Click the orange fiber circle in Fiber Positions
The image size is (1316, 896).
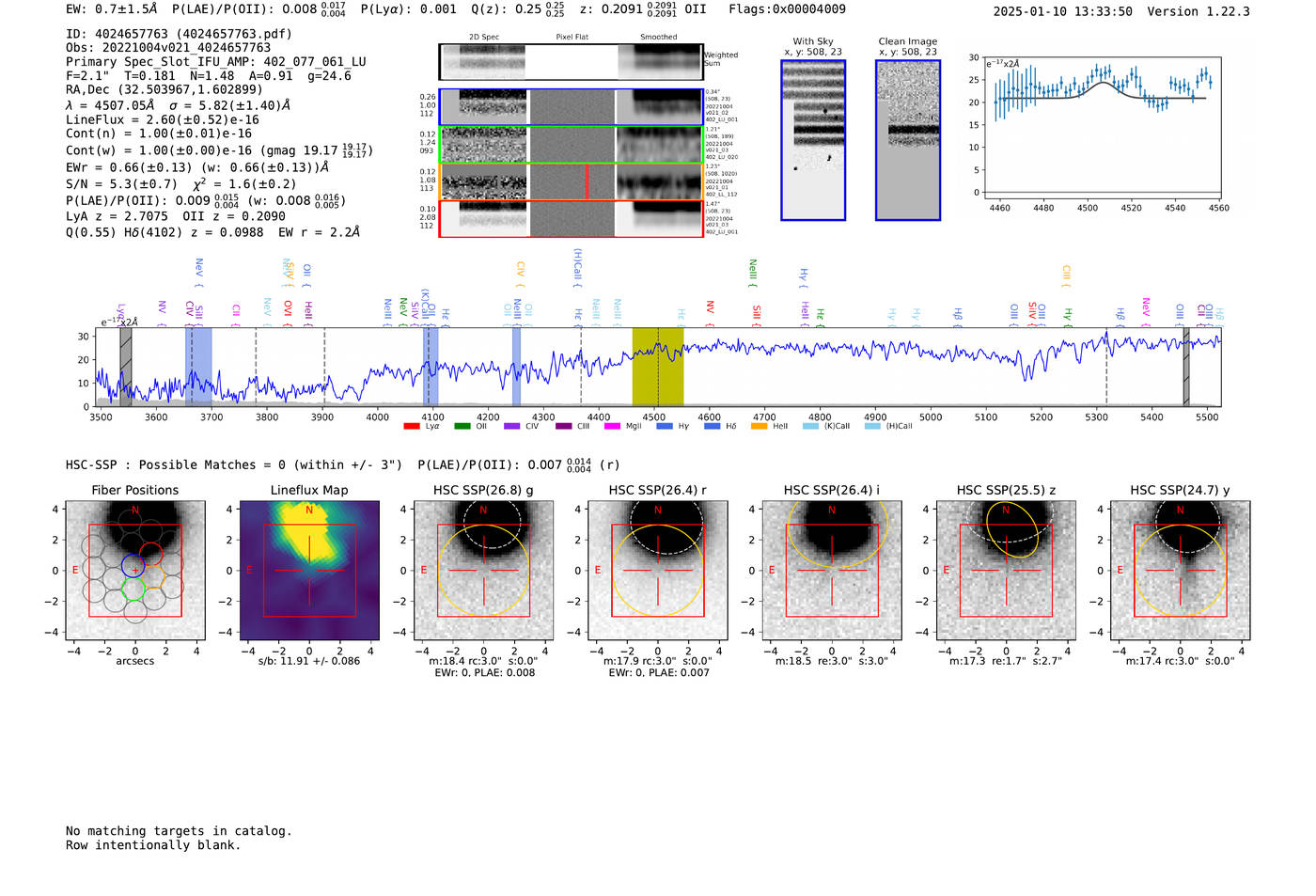[x=153, y=576]
